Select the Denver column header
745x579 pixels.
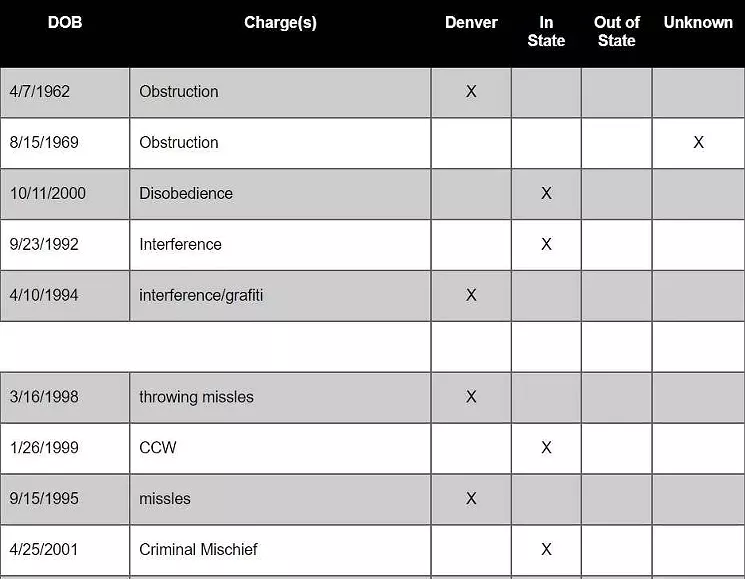471,22
